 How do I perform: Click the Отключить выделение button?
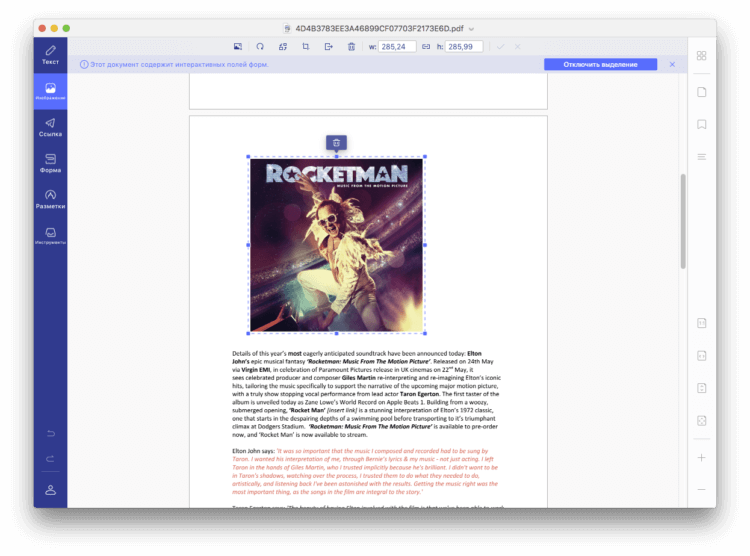600,64
